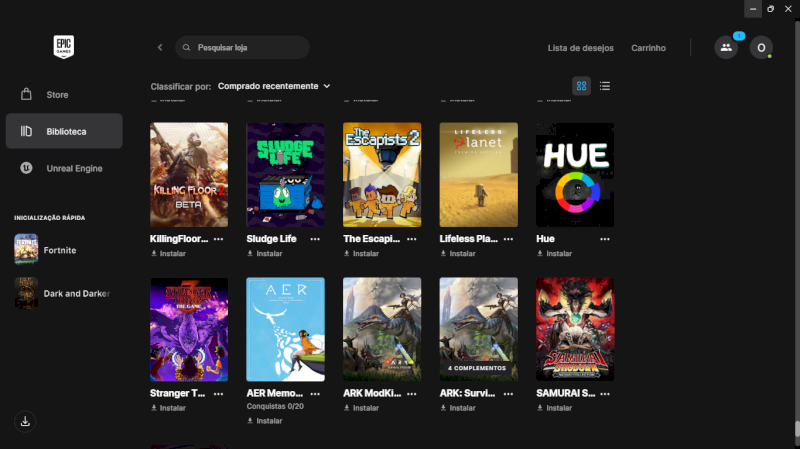
Task: Click the vertical scrollbar thumb
Action: coord(796,428)
